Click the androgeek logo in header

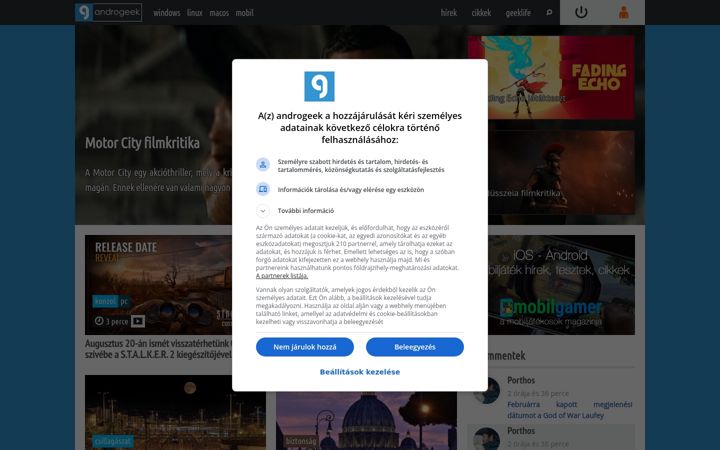[108, 12]
